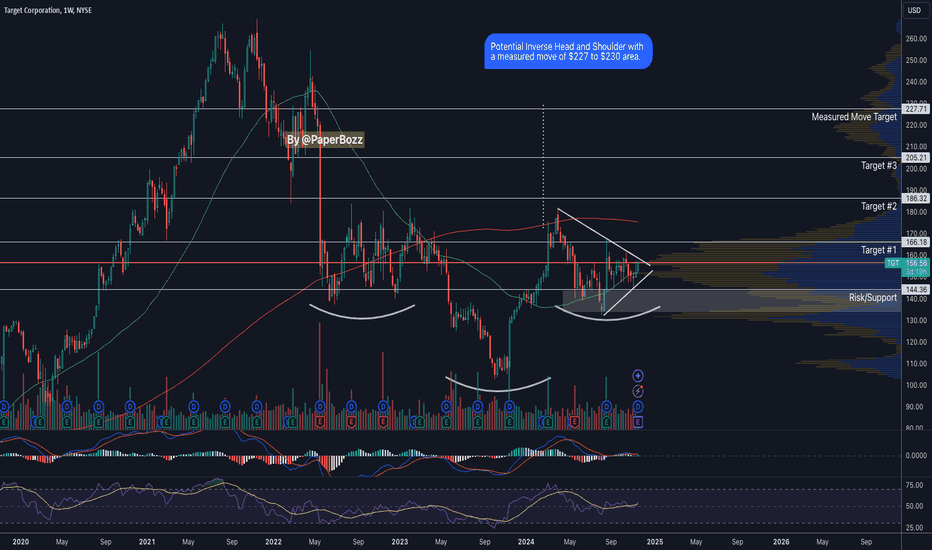
Task: Click the 186.32 price label
Action: (915, 199)
